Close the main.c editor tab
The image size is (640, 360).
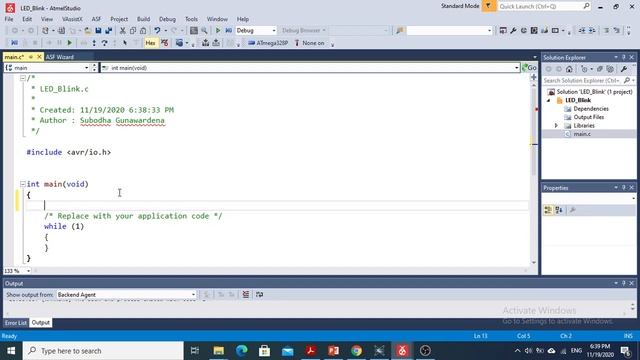pos(39,57)
